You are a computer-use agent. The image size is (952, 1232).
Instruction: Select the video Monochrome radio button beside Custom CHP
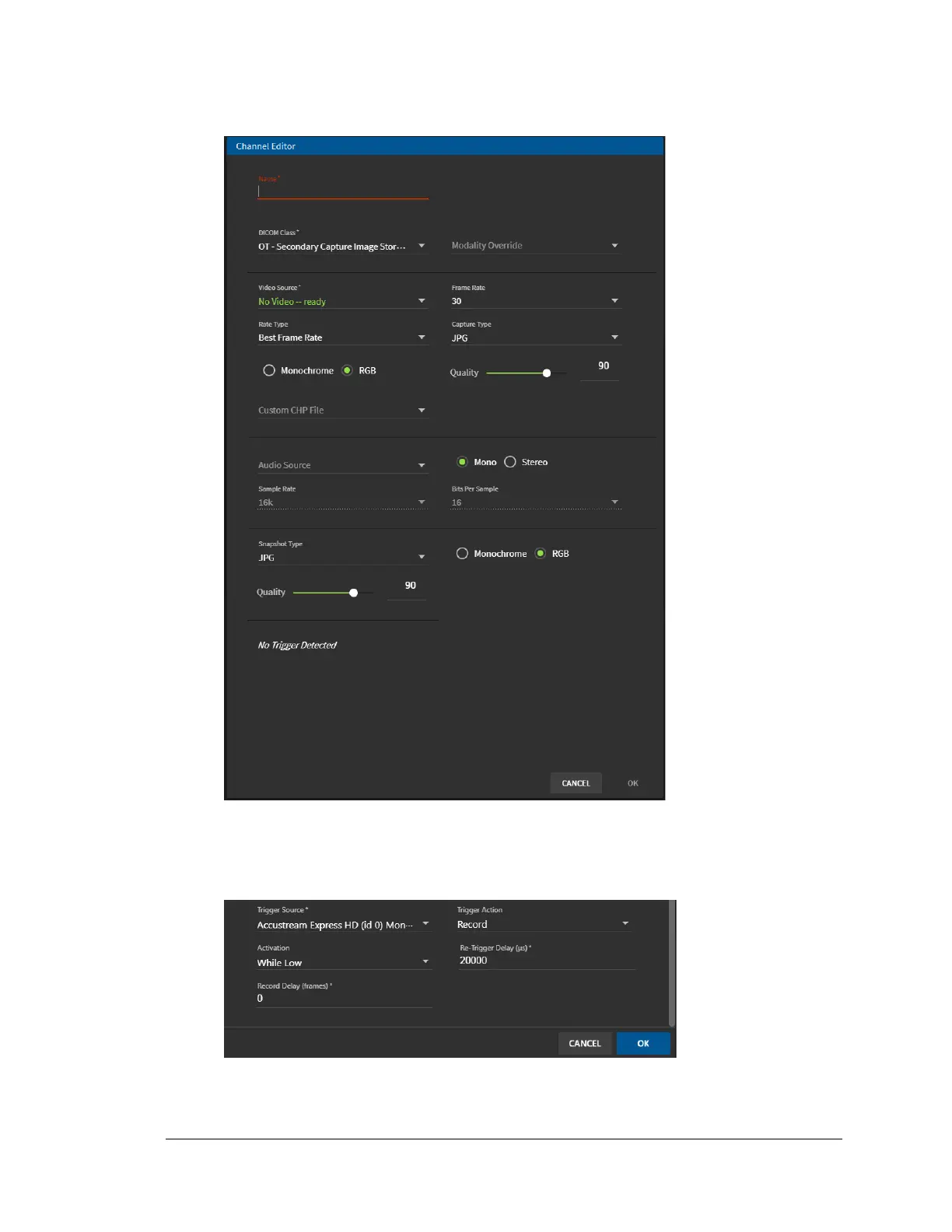269,370
